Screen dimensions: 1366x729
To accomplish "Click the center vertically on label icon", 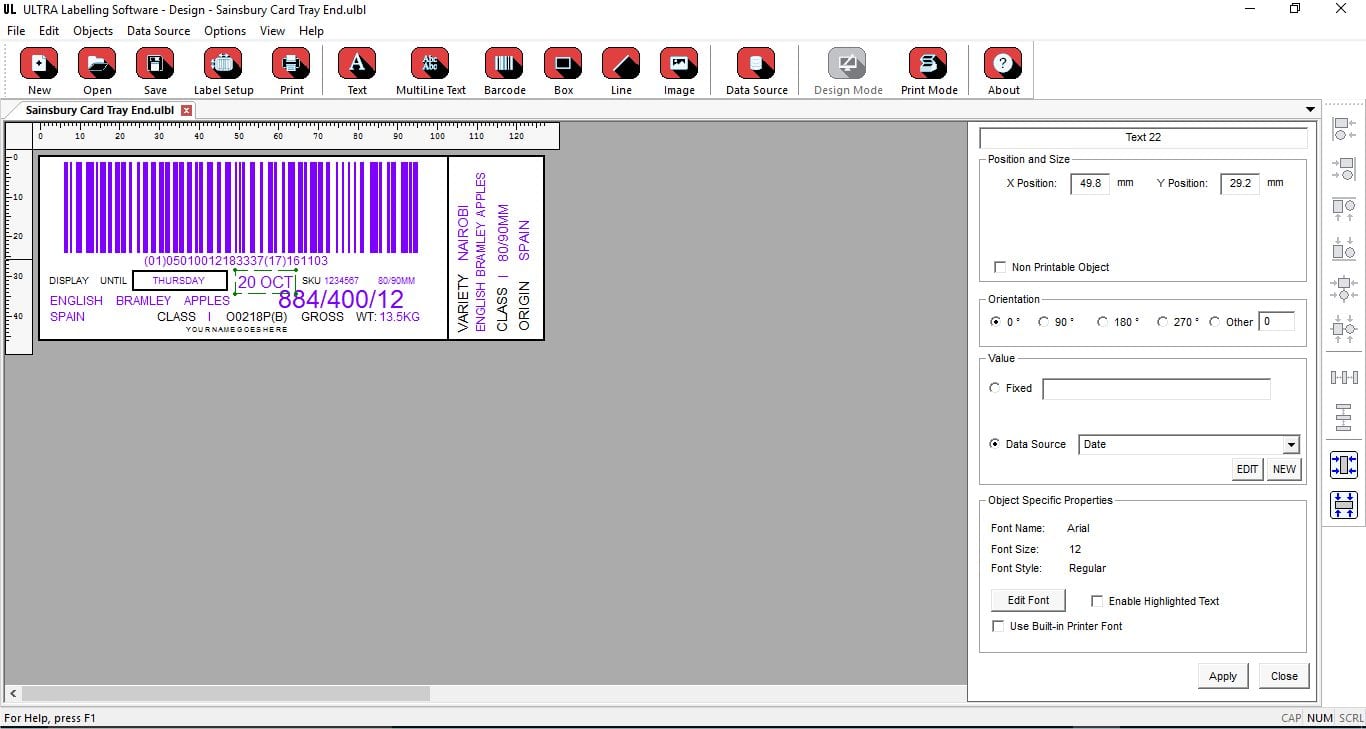I will coord(1344,505).
